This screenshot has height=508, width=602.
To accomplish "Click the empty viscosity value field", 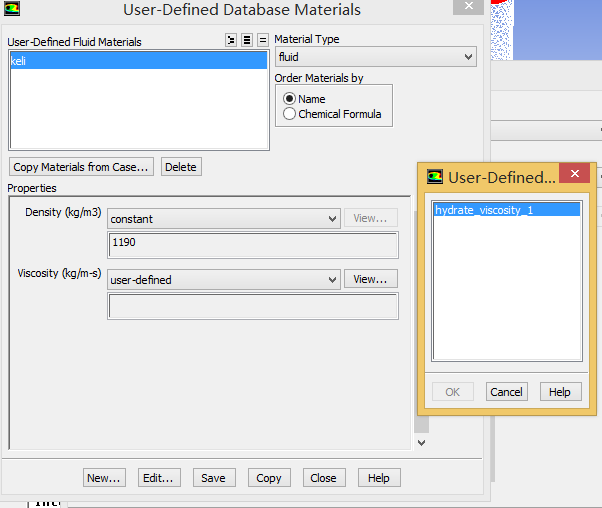I will pyautogui.click(x=253, y=306).
